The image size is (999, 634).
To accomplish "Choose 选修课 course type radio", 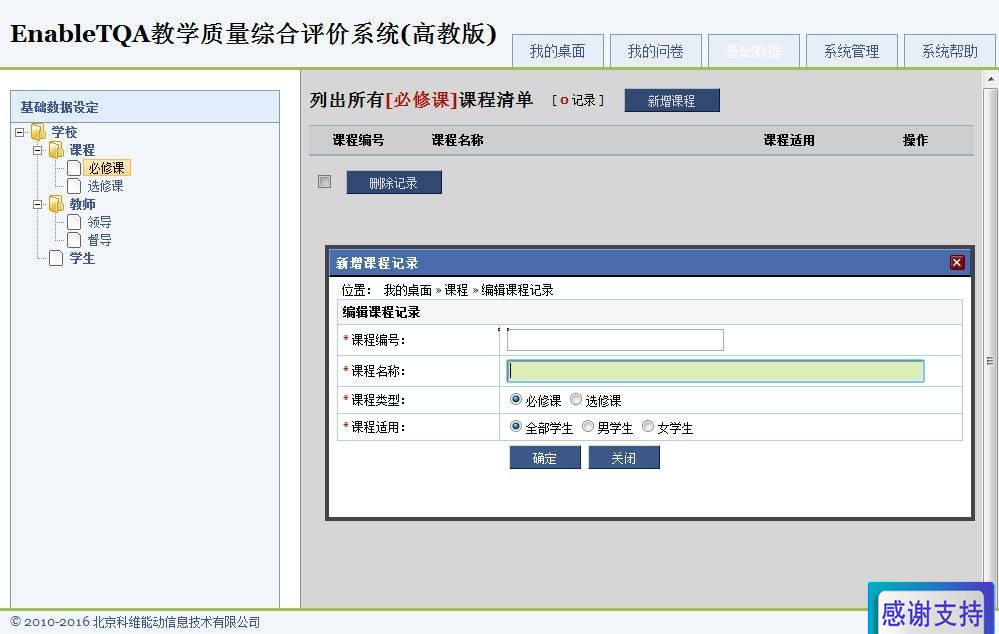I will pyautogui.click(x=575, y=399).
